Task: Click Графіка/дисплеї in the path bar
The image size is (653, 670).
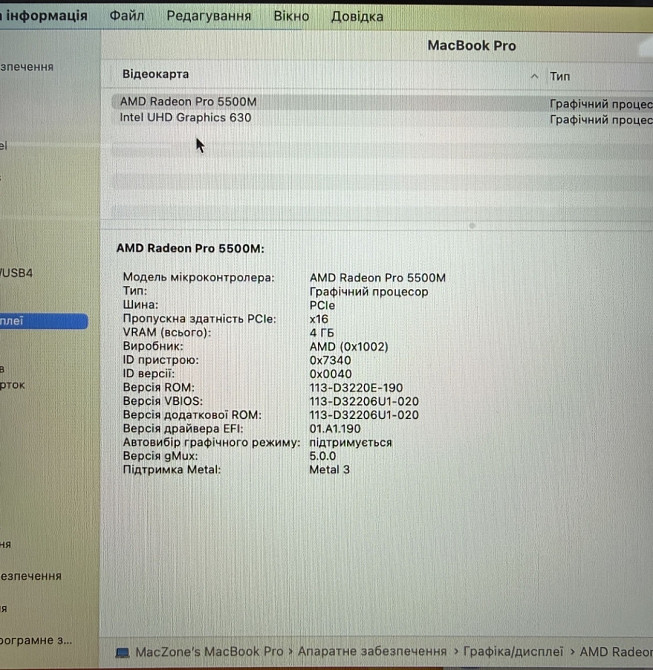Action: coord(513,651)
